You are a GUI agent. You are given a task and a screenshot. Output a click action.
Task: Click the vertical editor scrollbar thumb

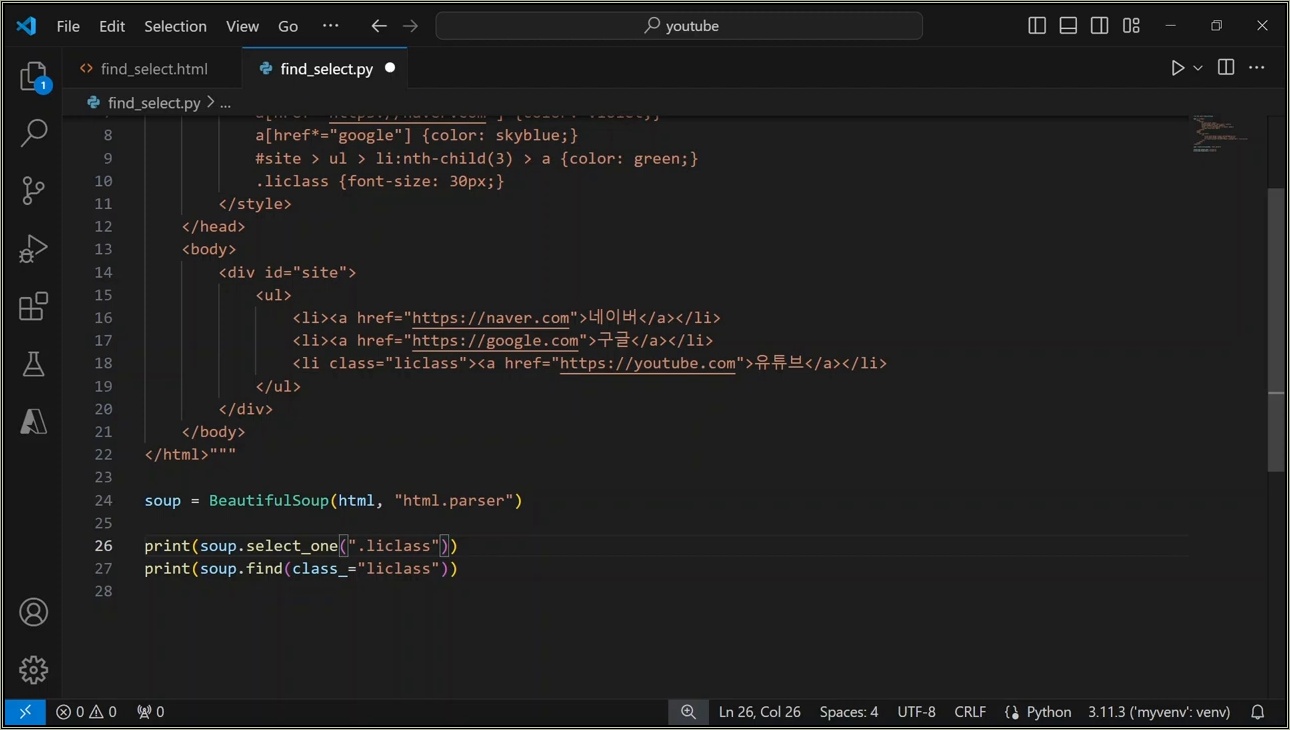tap(1276, 330)
